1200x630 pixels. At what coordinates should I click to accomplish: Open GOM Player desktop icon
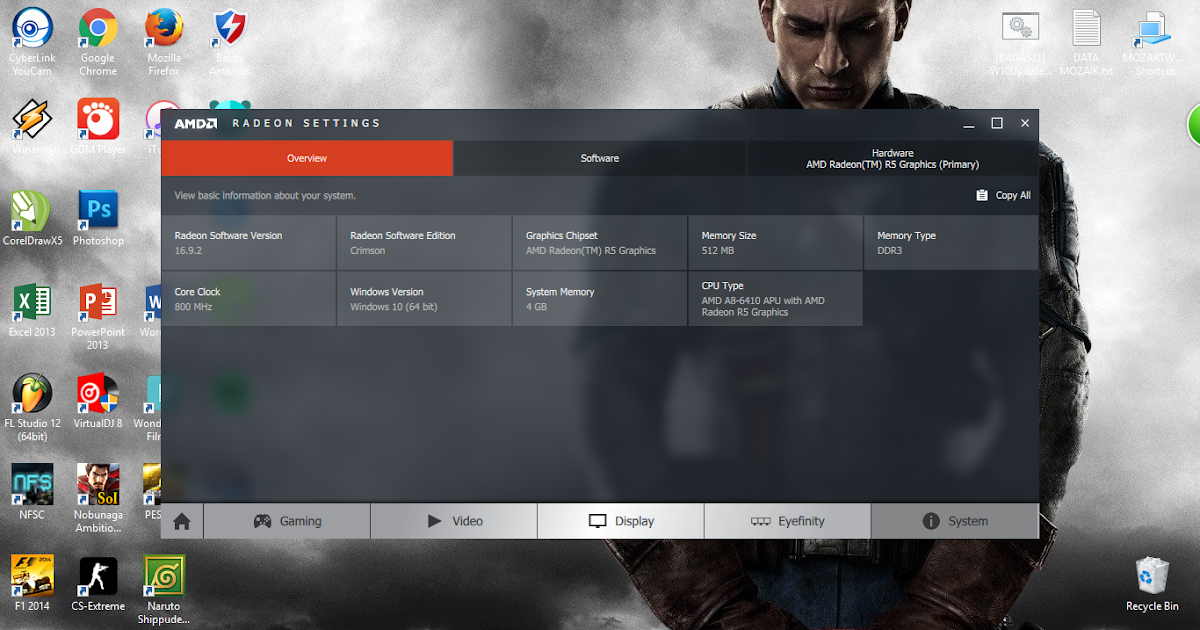click(x=98, y=127)
